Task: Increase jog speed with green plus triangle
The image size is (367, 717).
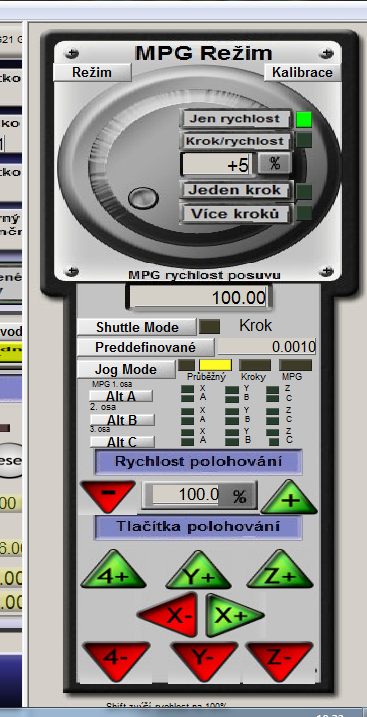Action: [x=289, y=498]
